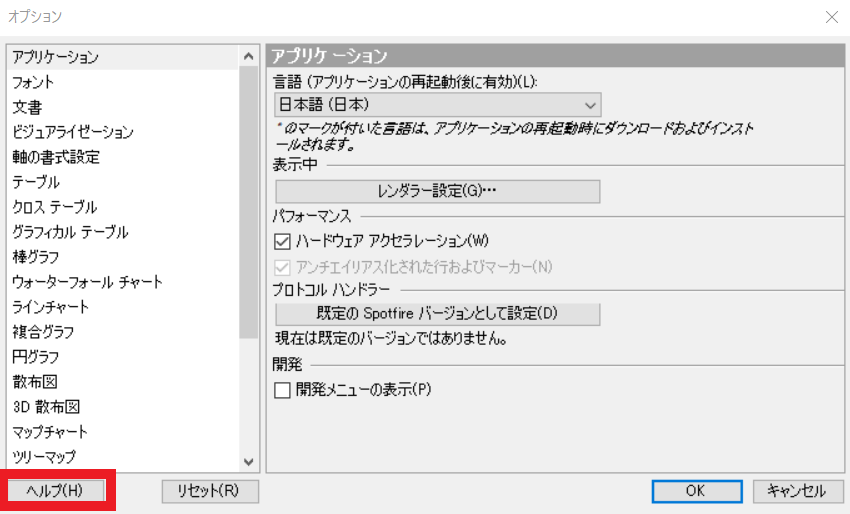Select 軸の書式設定 in the list
Viewport: 850px width, 514px height.
pyautogui.click(x=123, y=157)
